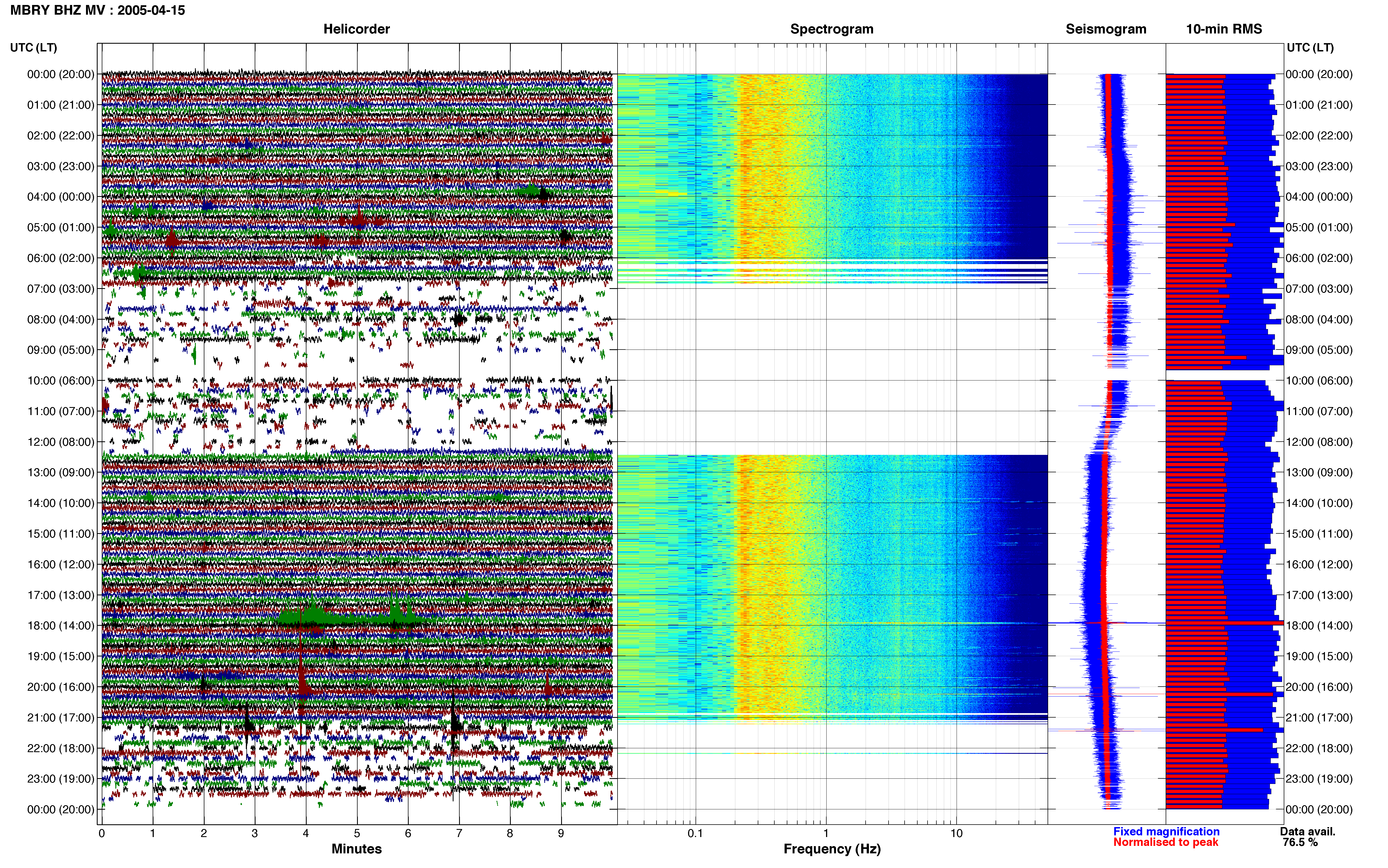Click the 'Data avail.' label

(x=1308, y=832)
